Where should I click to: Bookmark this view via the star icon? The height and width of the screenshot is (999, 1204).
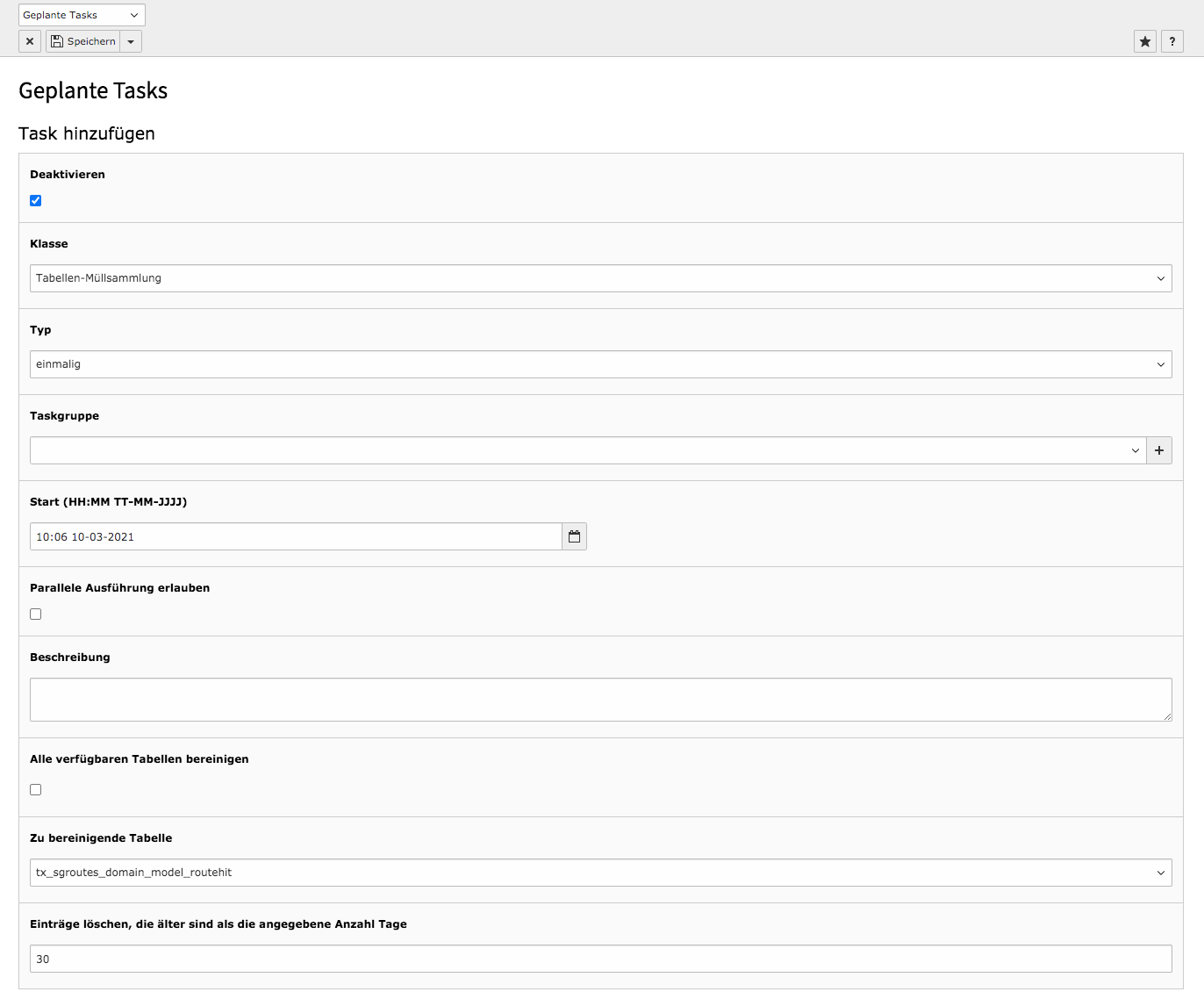1144,40
